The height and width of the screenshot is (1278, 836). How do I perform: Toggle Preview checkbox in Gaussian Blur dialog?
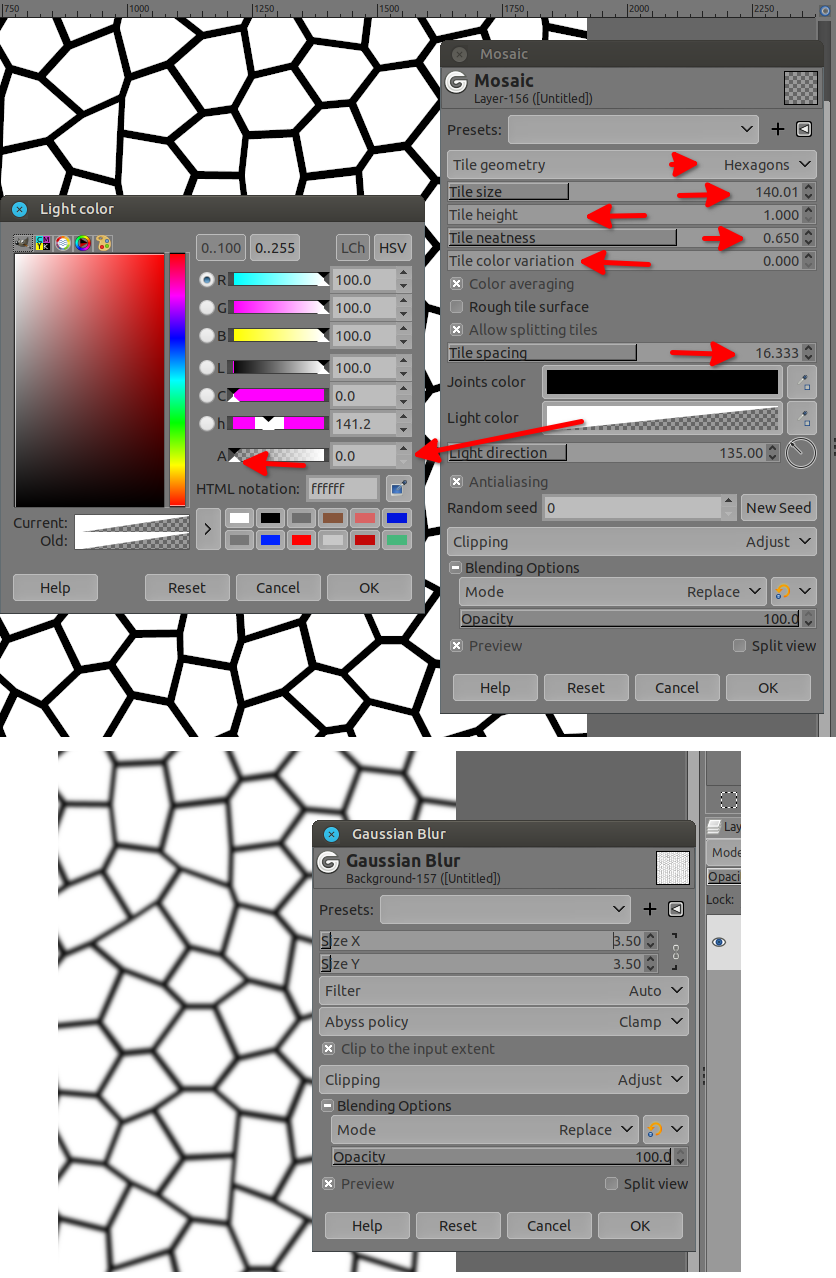point(329,1184)
